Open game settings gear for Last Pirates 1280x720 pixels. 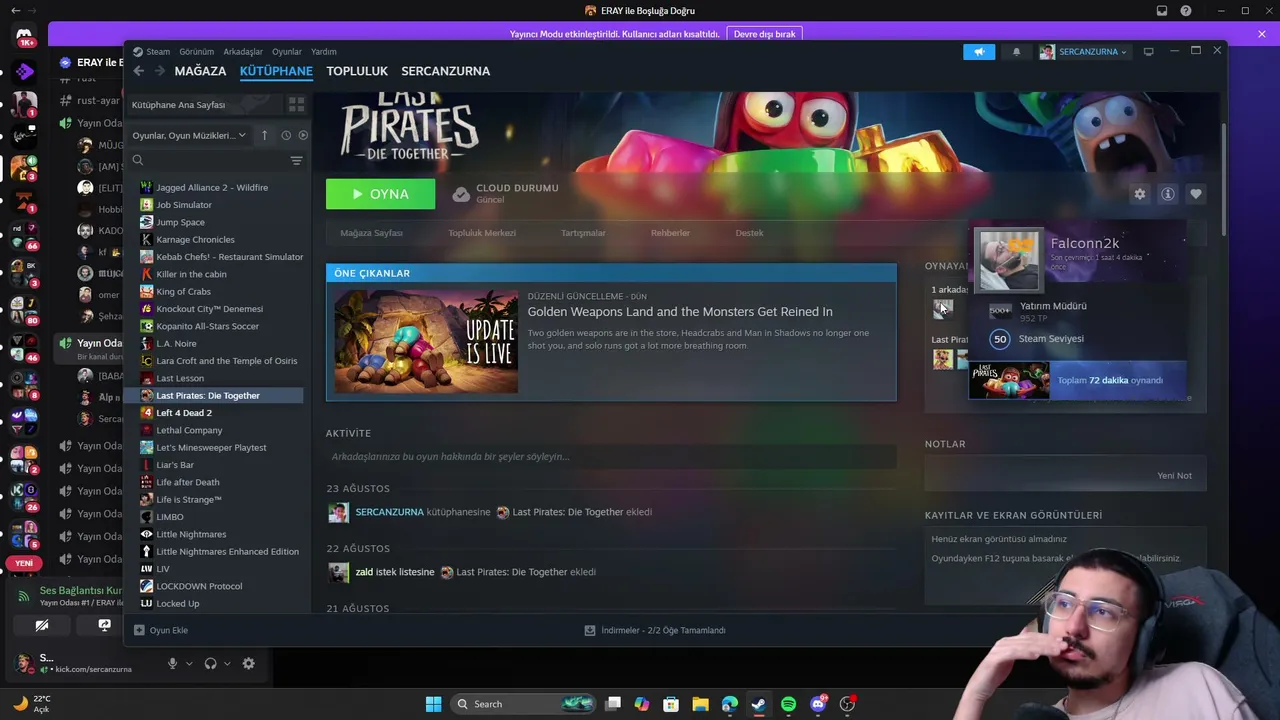coord(1139,194)
